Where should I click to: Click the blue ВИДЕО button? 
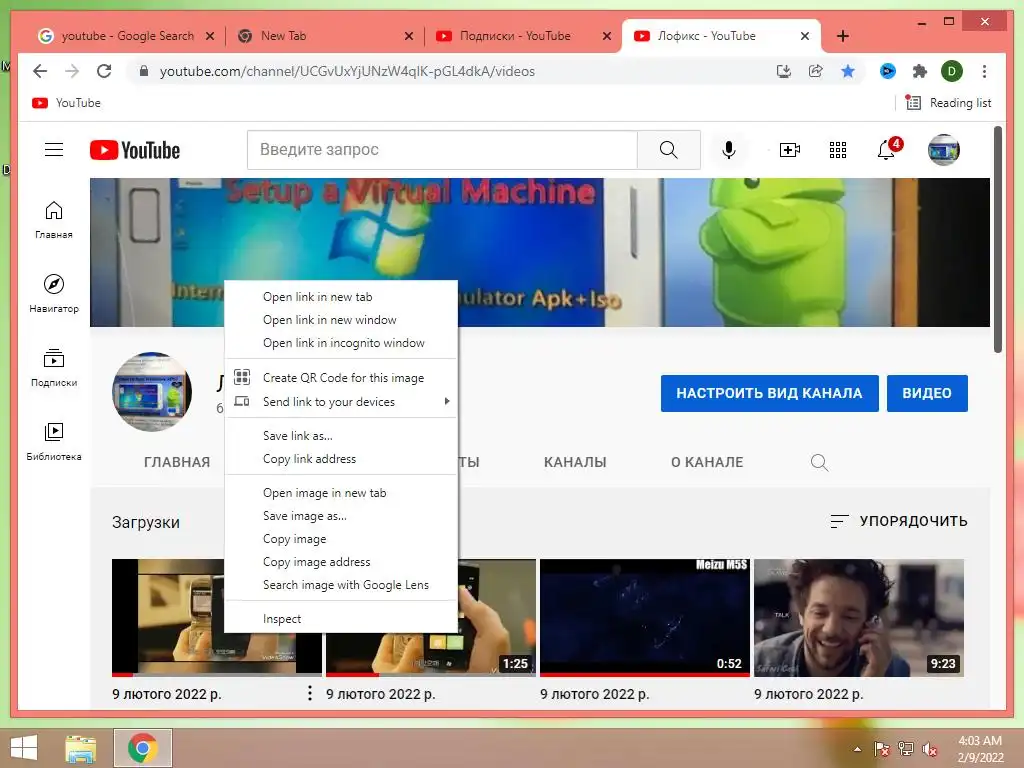click(x=927, y=393)
